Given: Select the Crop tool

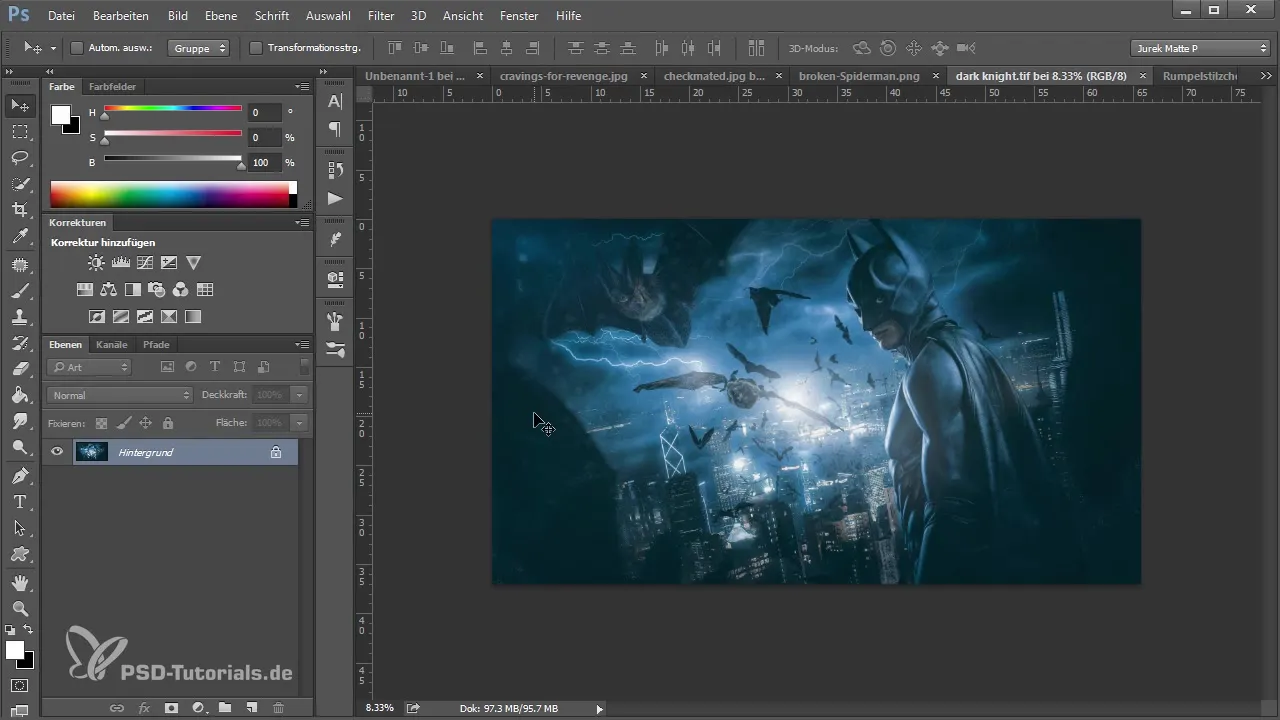Looking at the screenshot, I should click(x=20, y=210).
